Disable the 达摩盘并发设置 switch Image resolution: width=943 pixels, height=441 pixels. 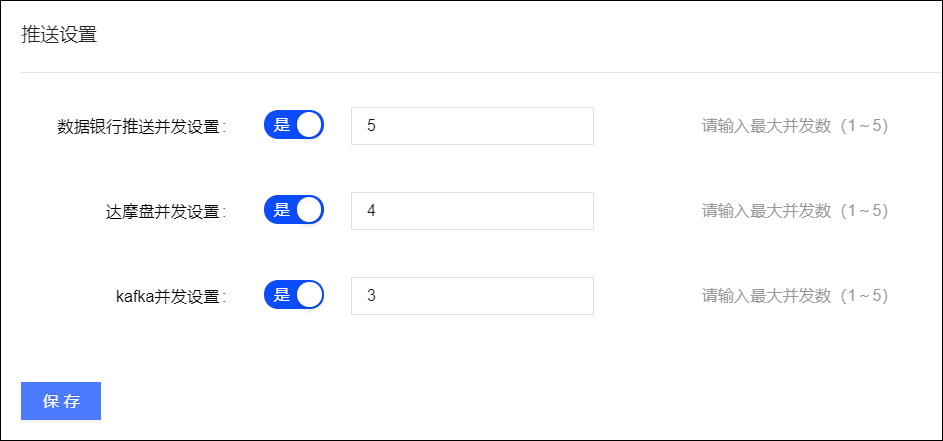(x=294, y=210)
